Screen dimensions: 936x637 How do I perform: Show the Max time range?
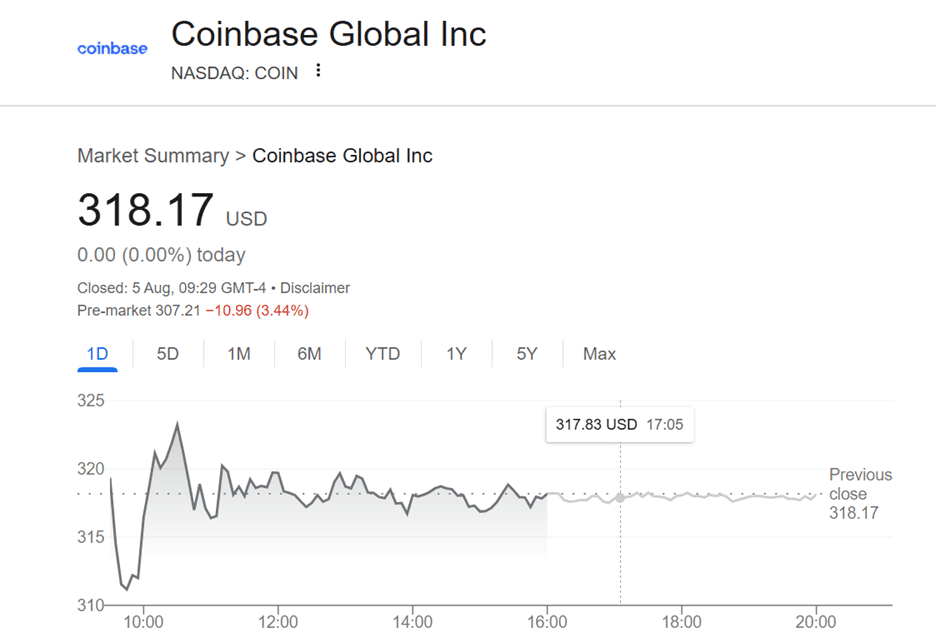[598, 353]
